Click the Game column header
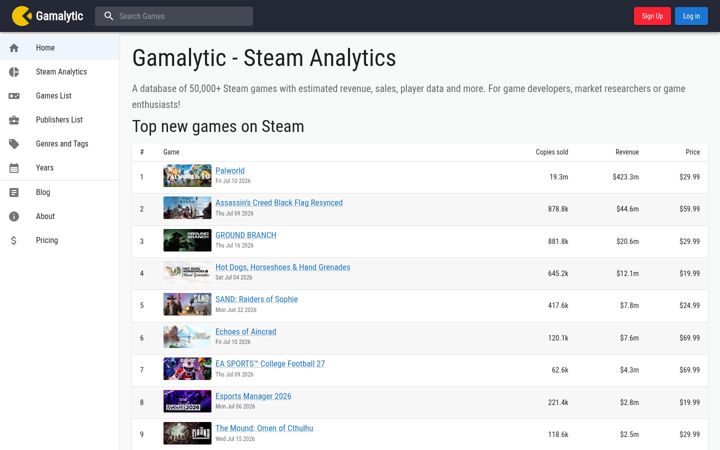Viewport: 720px width, 450px height. coord(171,152)
